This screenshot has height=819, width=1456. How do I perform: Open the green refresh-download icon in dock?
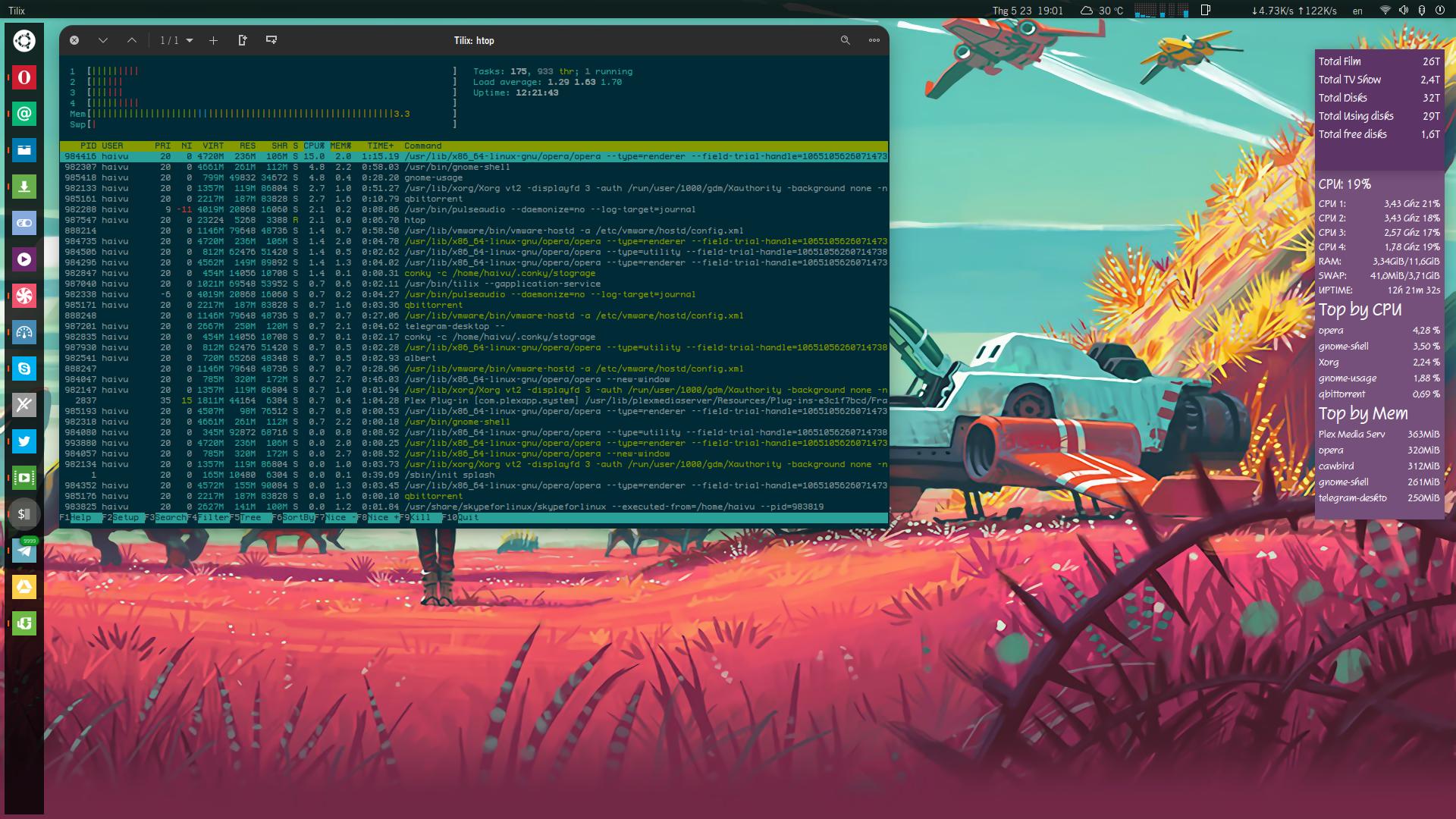pyautogui.click(x=24, y=623)
